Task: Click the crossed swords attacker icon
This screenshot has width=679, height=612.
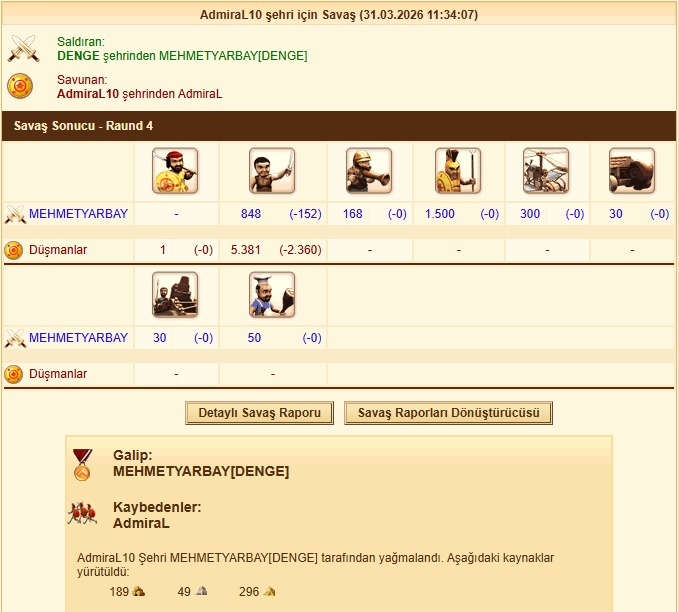Action: click(23, 49)
